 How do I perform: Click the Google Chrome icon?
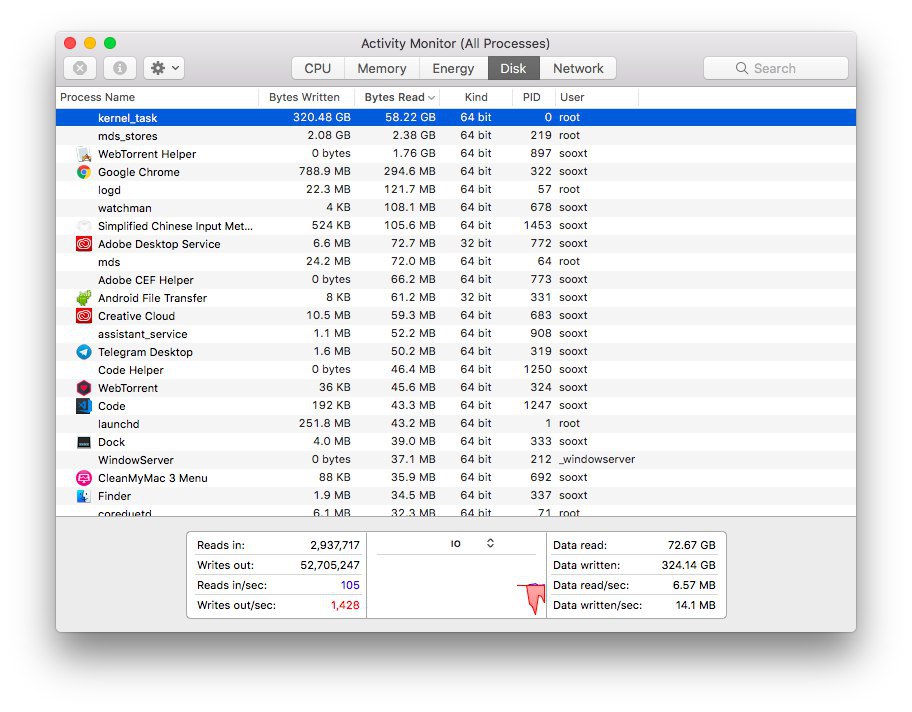click(84, 172)
